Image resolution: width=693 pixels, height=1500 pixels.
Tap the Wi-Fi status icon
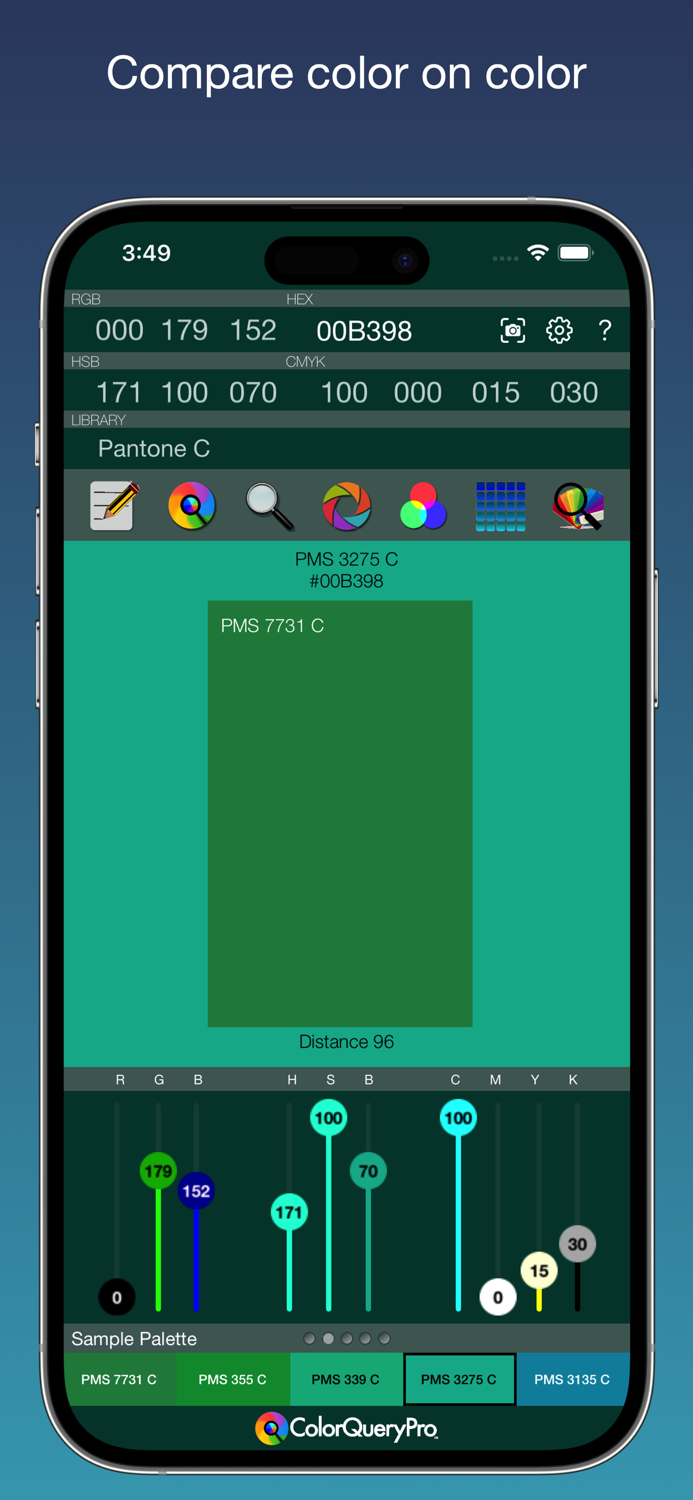tap(538, 253)
